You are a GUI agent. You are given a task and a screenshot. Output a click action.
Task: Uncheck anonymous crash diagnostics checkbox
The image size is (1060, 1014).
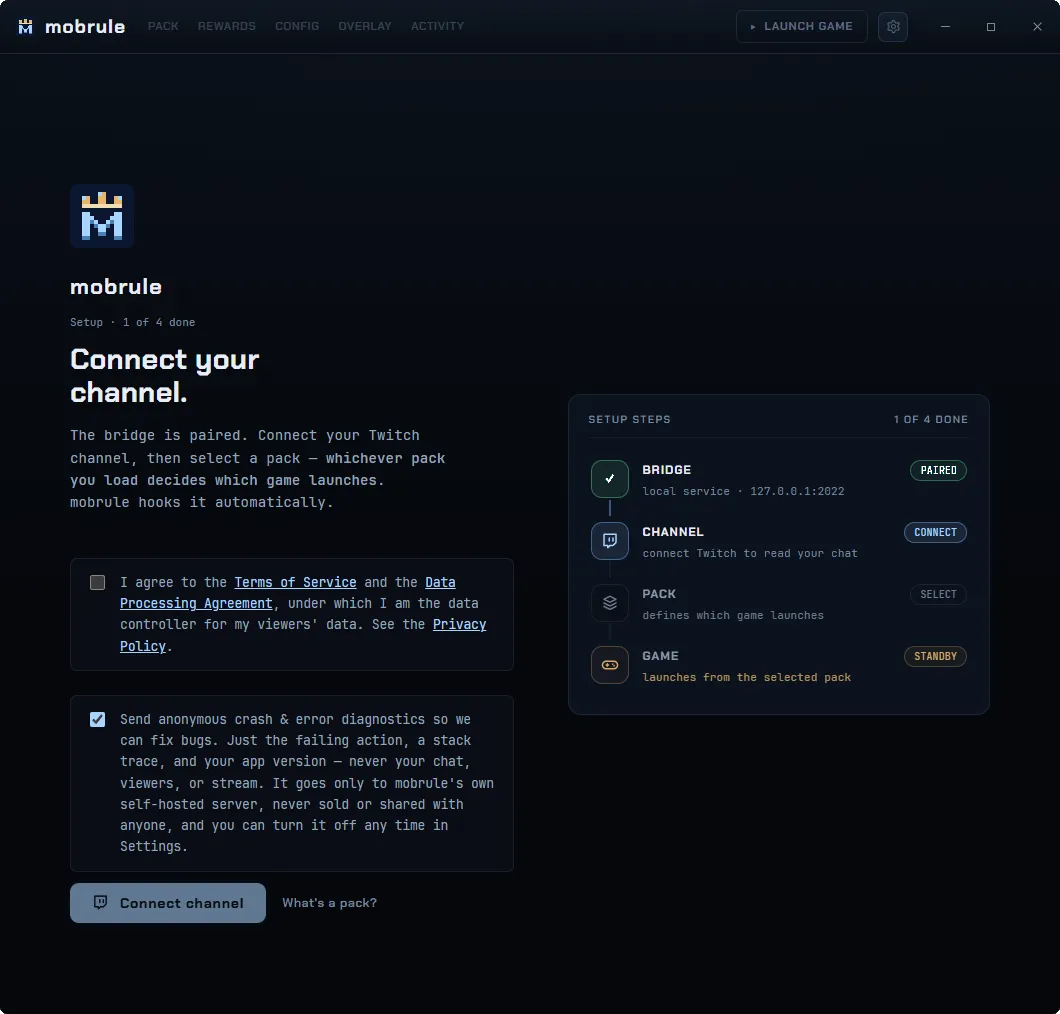click(x=97, y=719)
